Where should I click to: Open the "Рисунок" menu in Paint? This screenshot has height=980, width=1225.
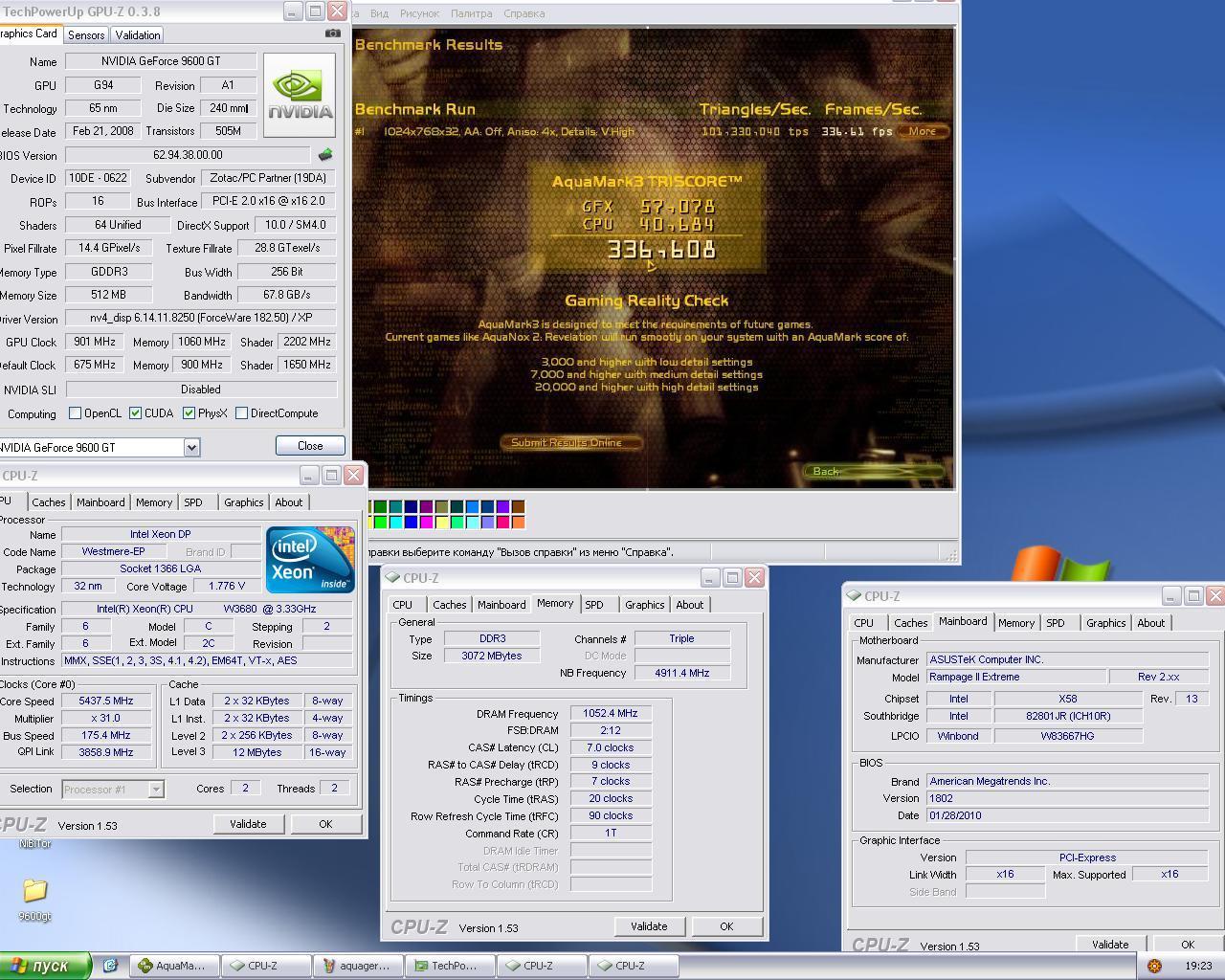[419, 13]
